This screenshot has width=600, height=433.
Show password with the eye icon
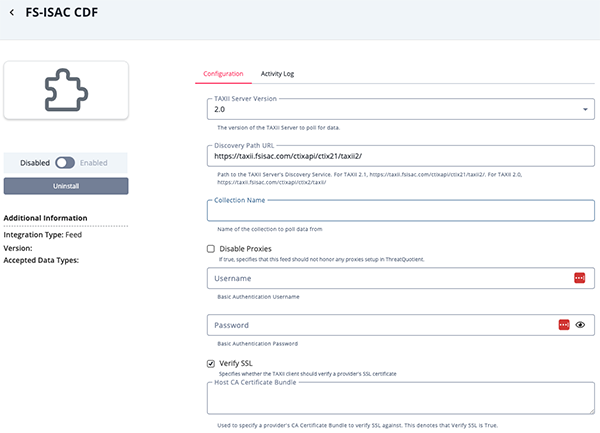pyautogui.click(x=580, y=325)
